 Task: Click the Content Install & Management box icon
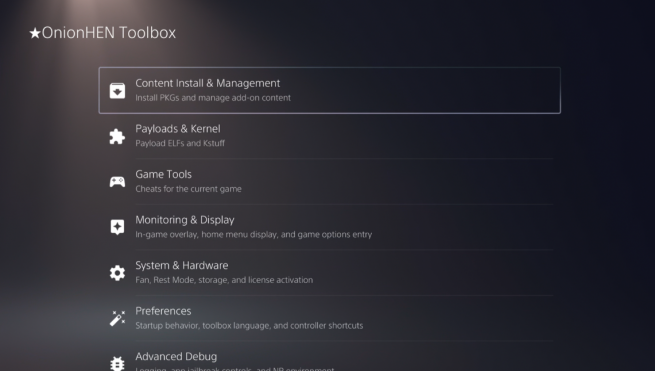click(x=117, y=91)
